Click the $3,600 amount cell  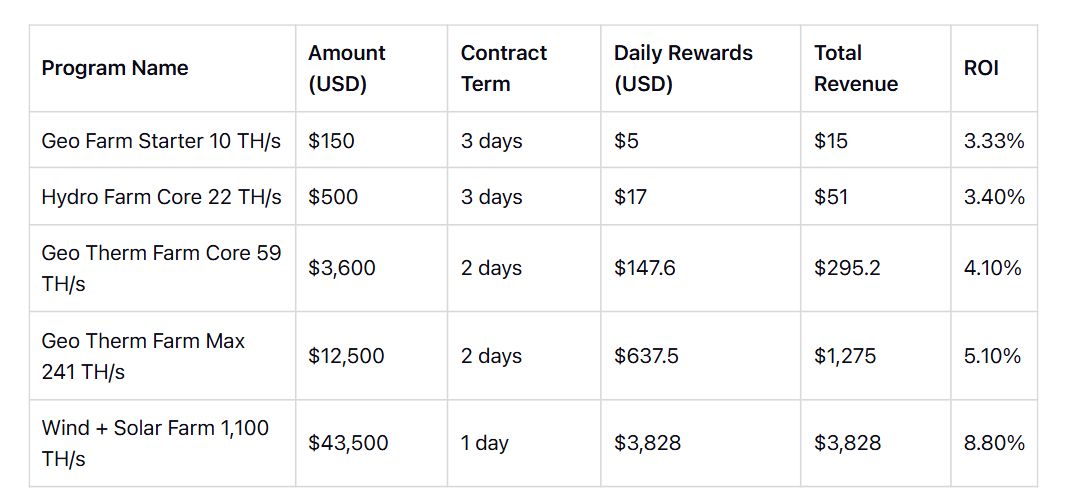tap(342, 268)
